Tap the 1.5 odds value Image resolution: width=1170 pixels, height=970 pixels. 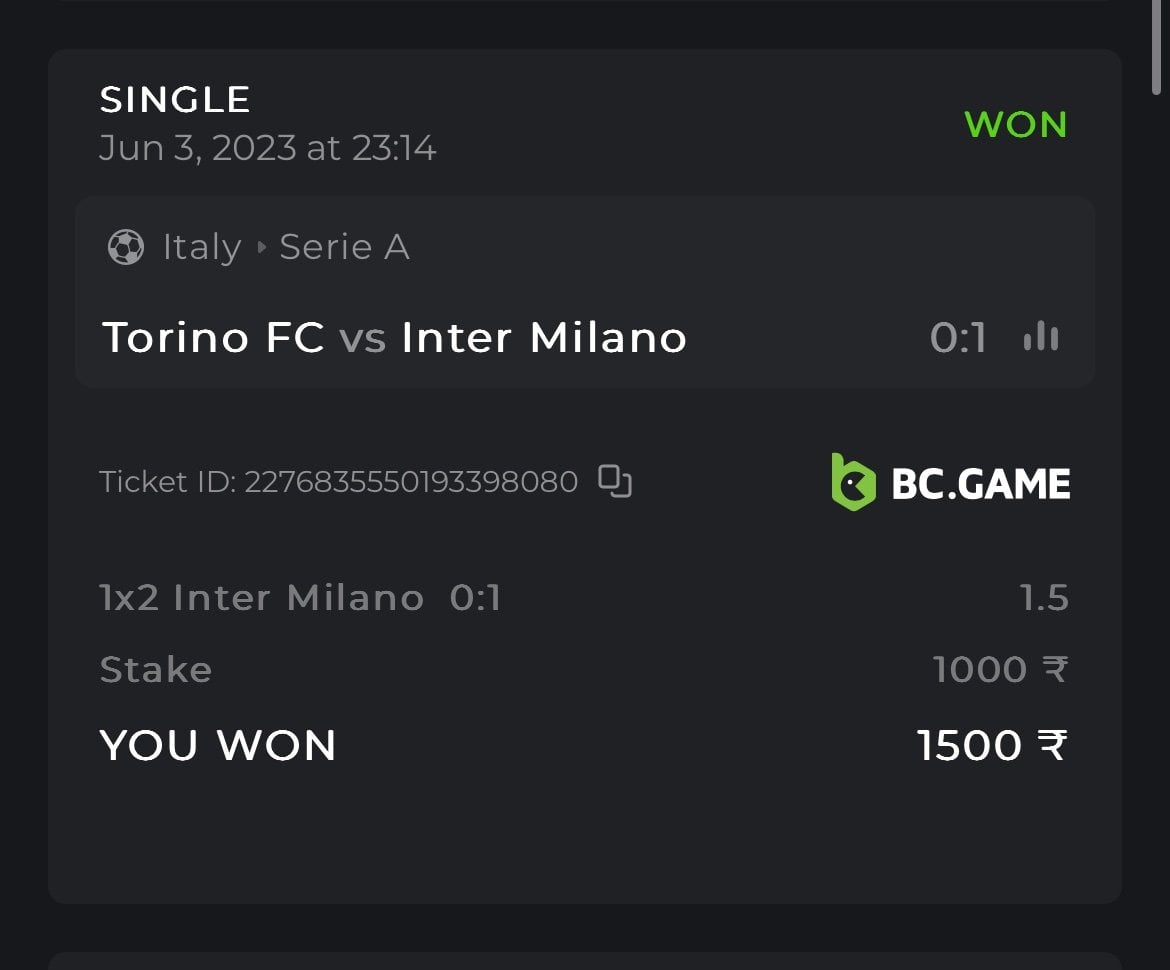1044,598
